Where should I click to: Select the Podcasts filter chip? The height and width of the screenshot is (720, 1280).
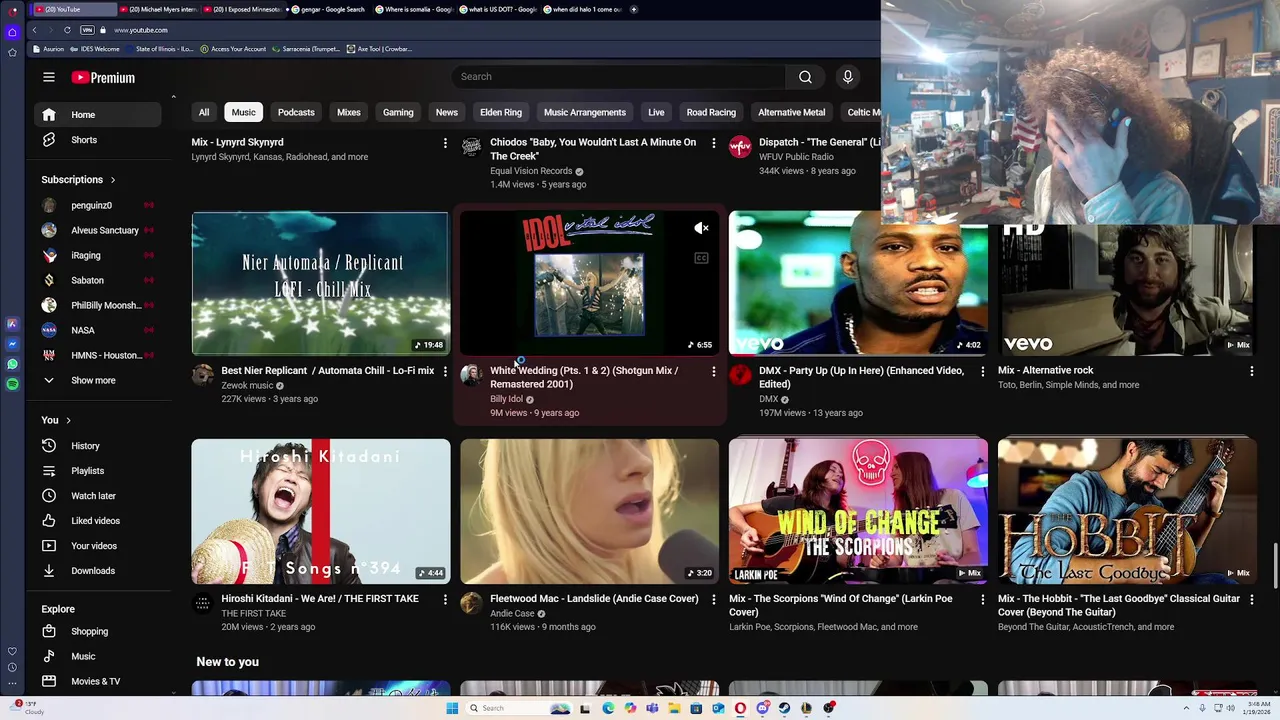point(296,113)
